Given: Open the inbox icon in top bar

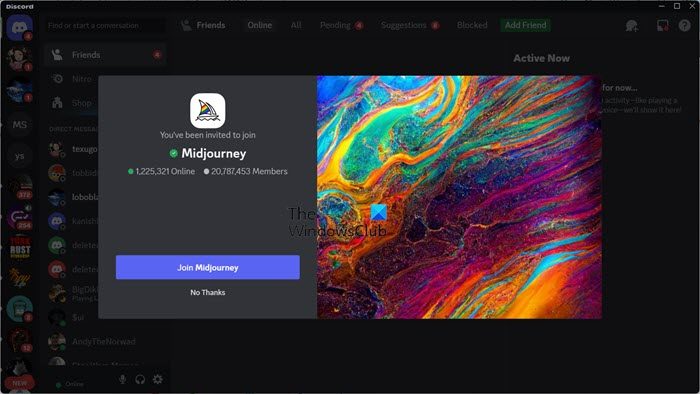Looking at the screenshot, I should tap(663, 25).
